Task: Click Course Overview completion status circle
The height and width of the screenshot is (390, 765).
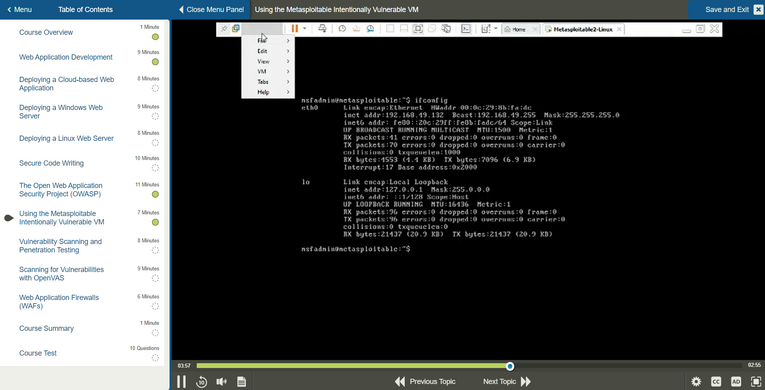Action: tap(155, 37)
